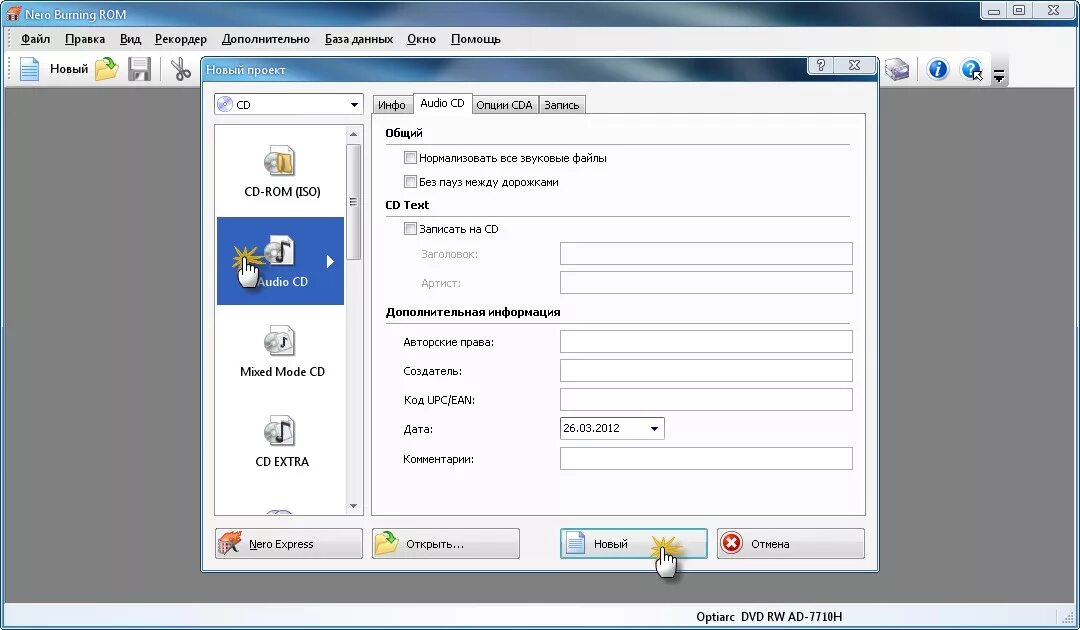
Task: Click the Код UPC/EAN input field
Action: [706, 399]
